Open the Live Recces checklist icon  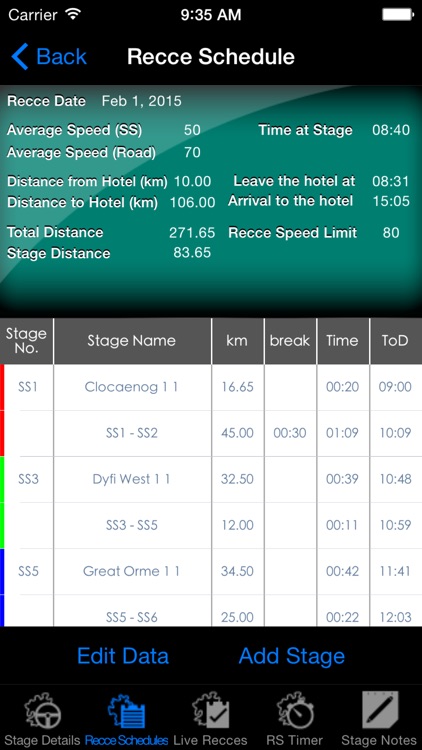pos(211,713)
